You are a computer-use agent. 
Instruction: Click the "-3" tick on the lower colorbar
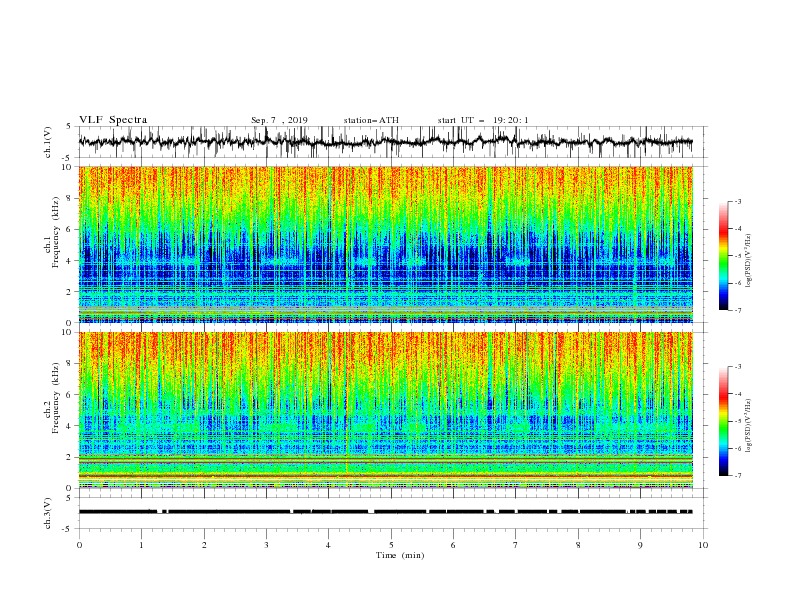(x=738, y=367)
